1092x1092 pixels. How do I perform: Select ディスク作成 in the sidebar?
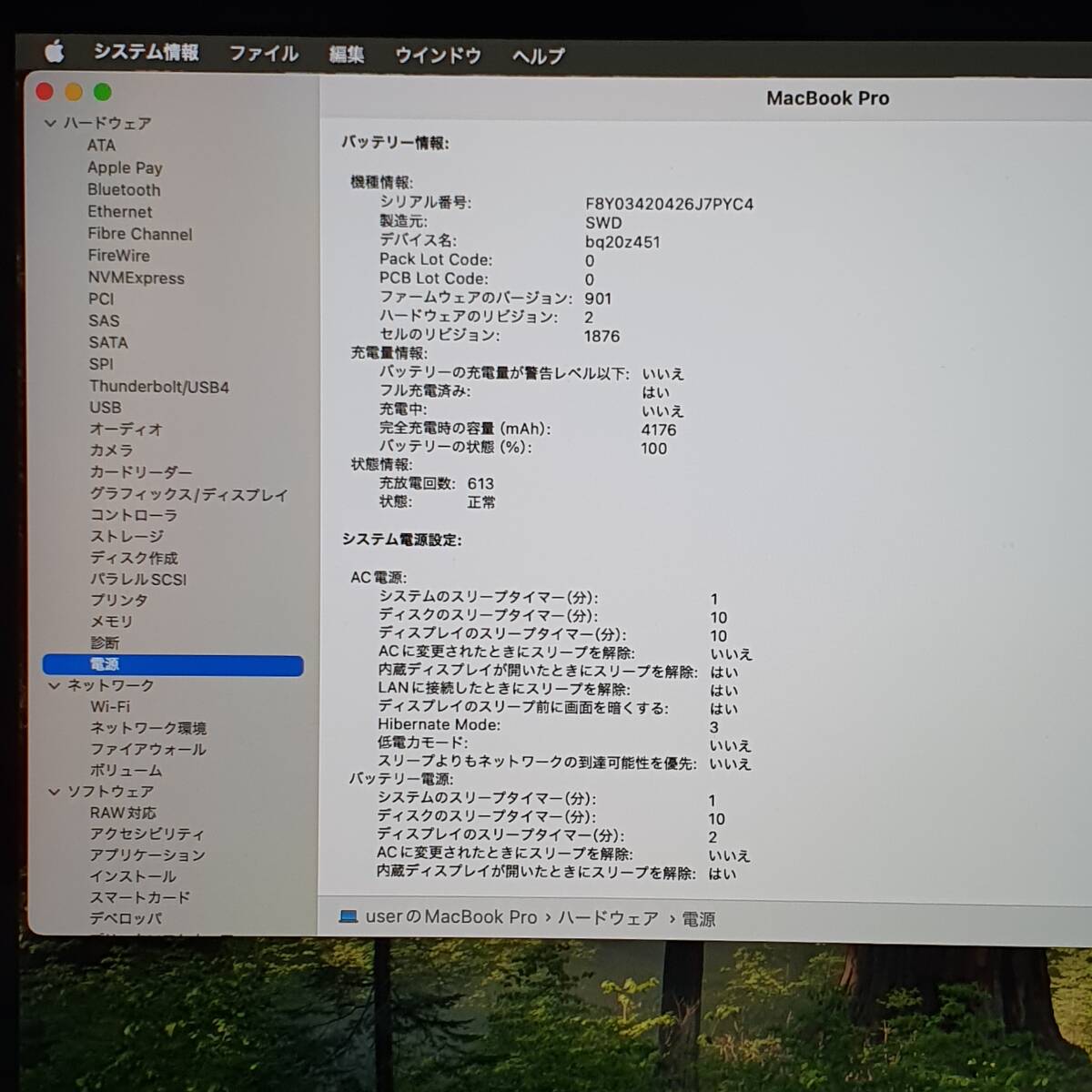pyautogui.click(x=134, y=558)
